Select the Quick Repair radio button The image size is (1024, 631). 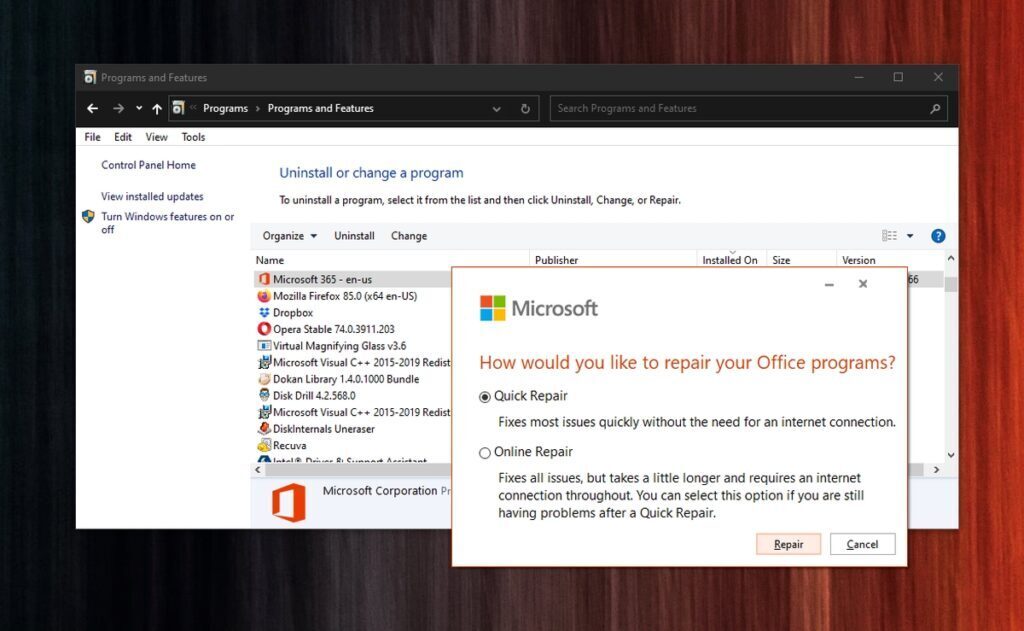point(486,396)
